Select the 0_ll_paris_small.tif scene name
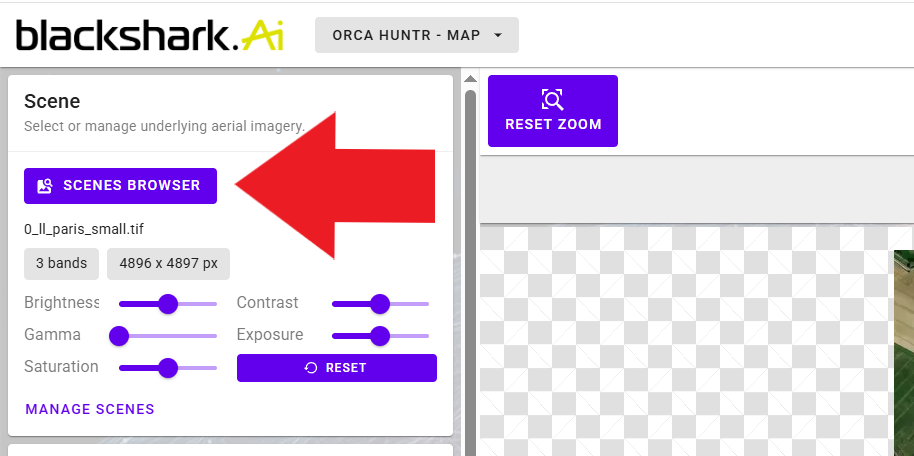The image size is (914, 456). click(x=84, y=229)
